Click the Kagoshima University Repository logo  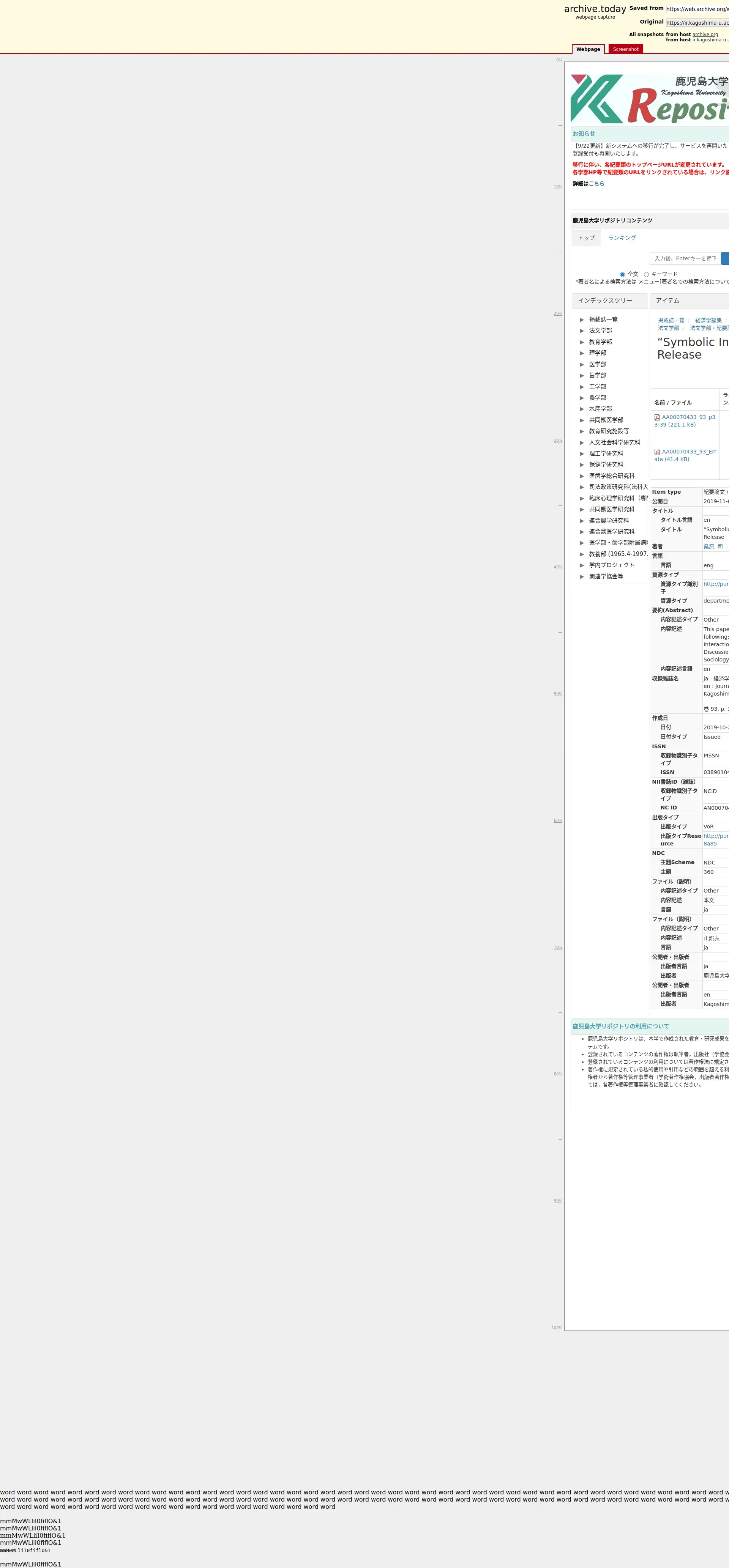[649, 99]
